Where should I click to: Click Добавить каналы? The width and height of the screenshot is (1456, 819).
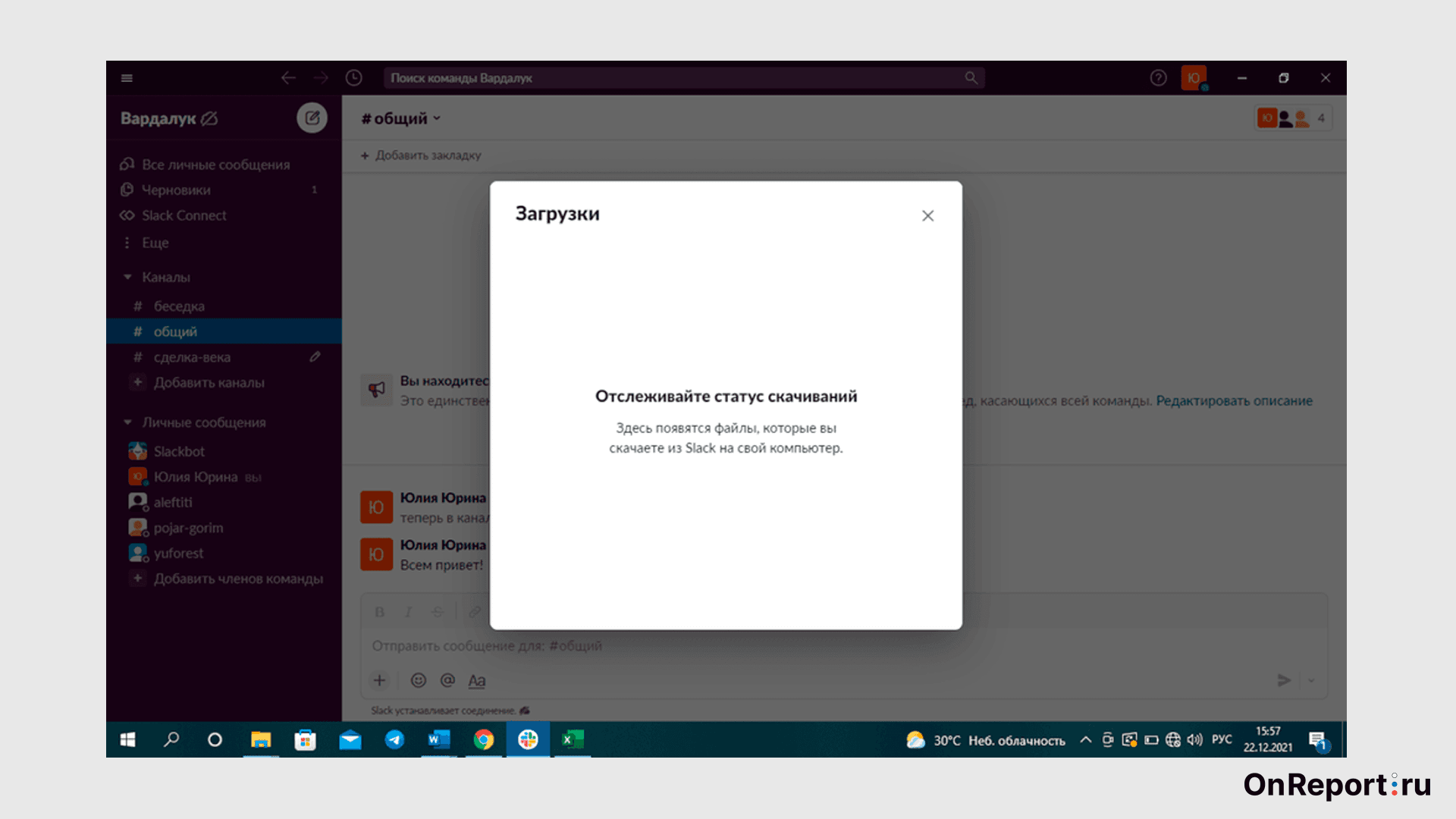click(x=209, y=383)
